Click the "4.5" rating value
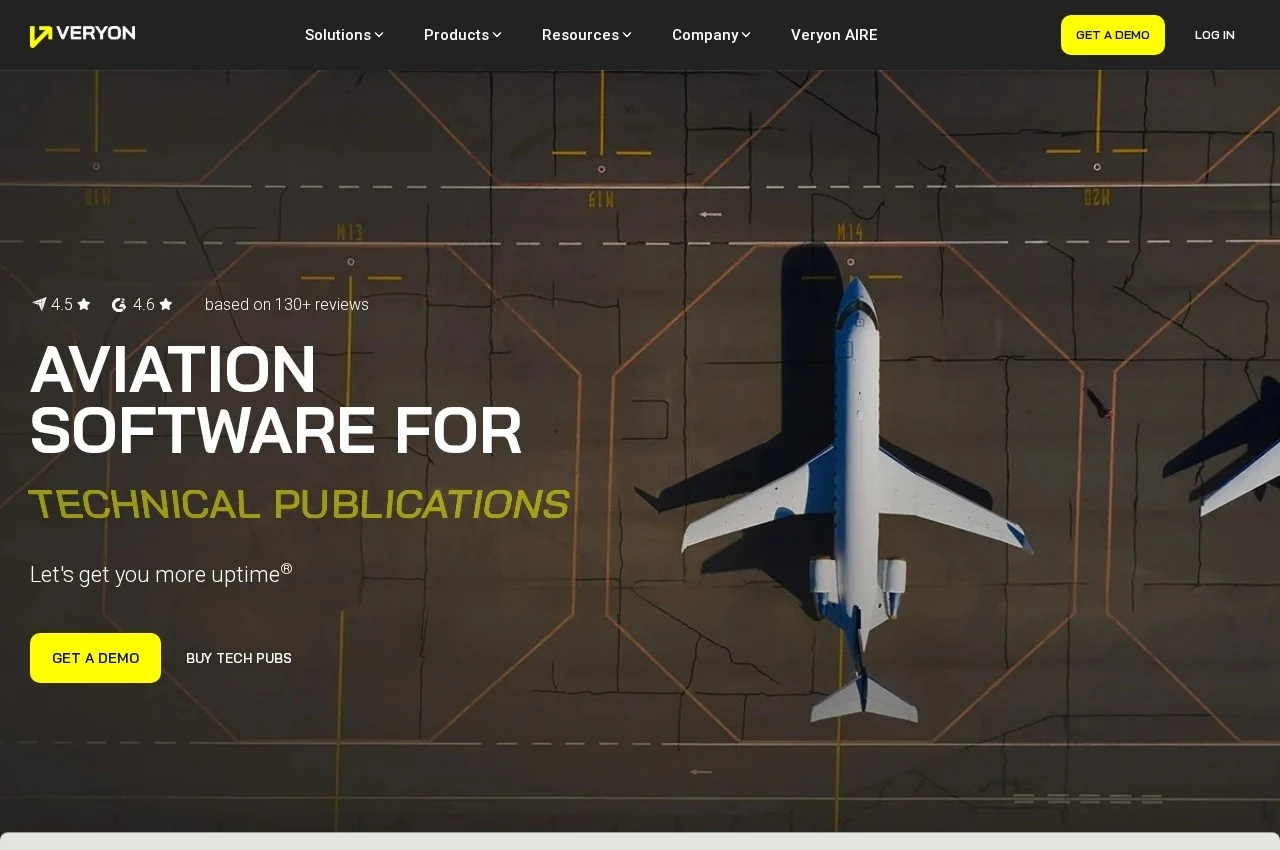This screenshot has width=1280, height=850. (x=62, y=304)
